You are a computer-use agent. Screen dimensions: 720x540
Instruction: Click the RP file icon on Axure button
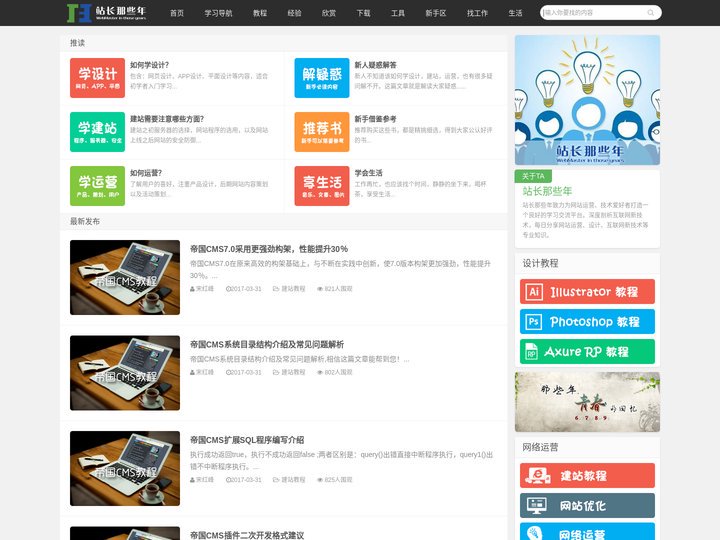532,352
